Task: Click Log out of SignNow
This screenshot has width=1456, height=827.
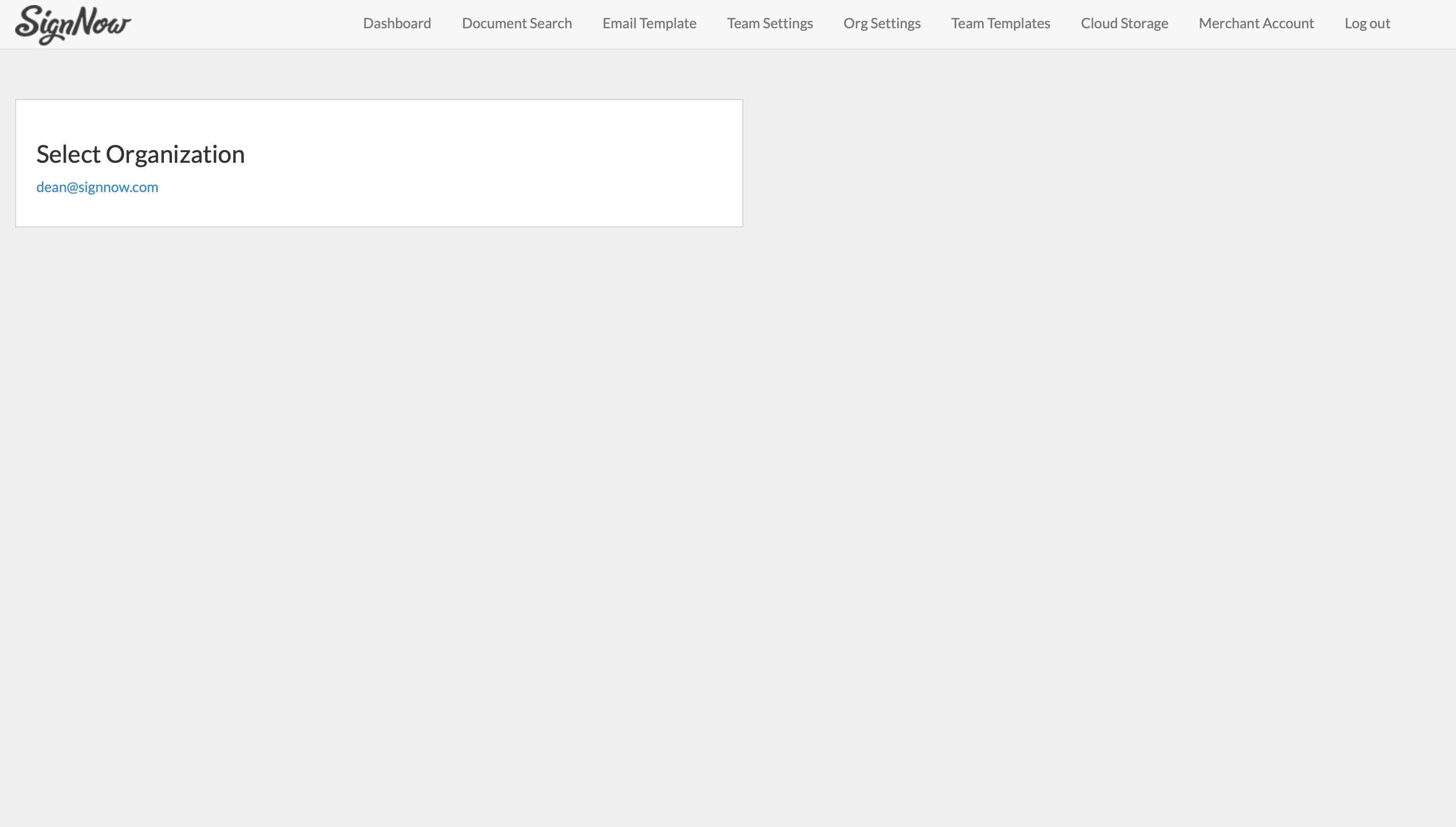Action: (x=1367, y=23)
